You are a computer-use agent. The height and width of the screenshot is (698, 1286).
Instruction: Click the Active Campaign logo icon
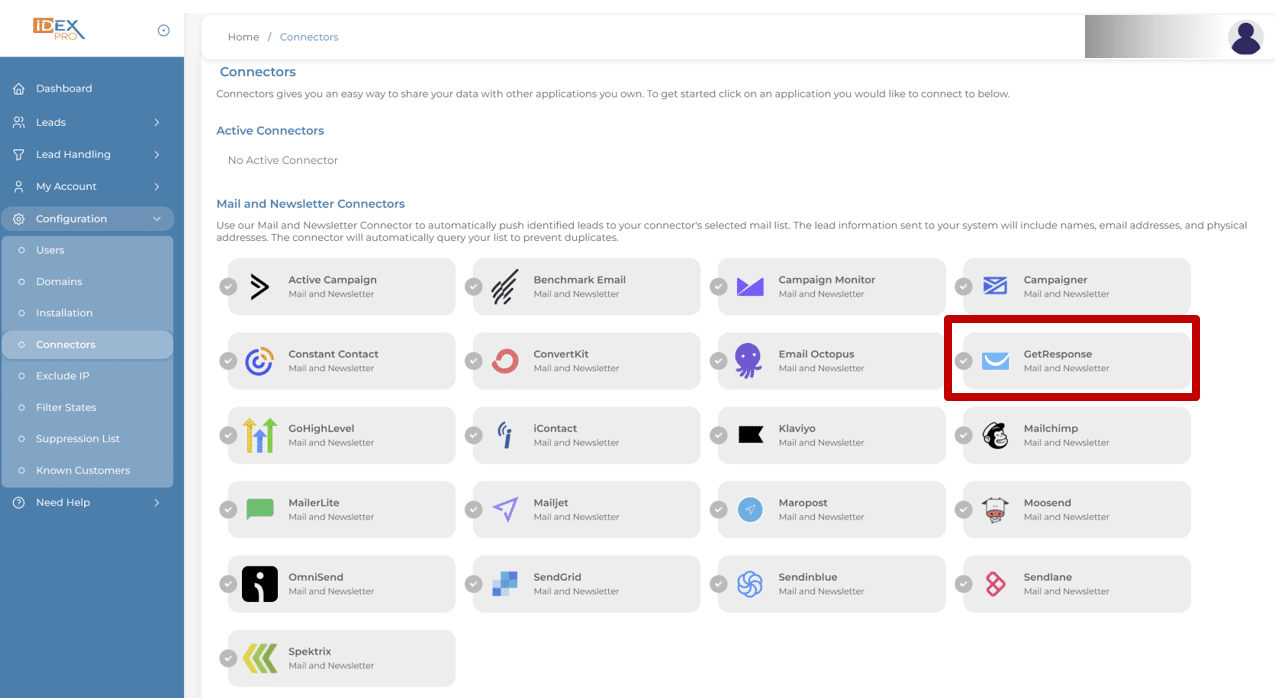[260, 287]
